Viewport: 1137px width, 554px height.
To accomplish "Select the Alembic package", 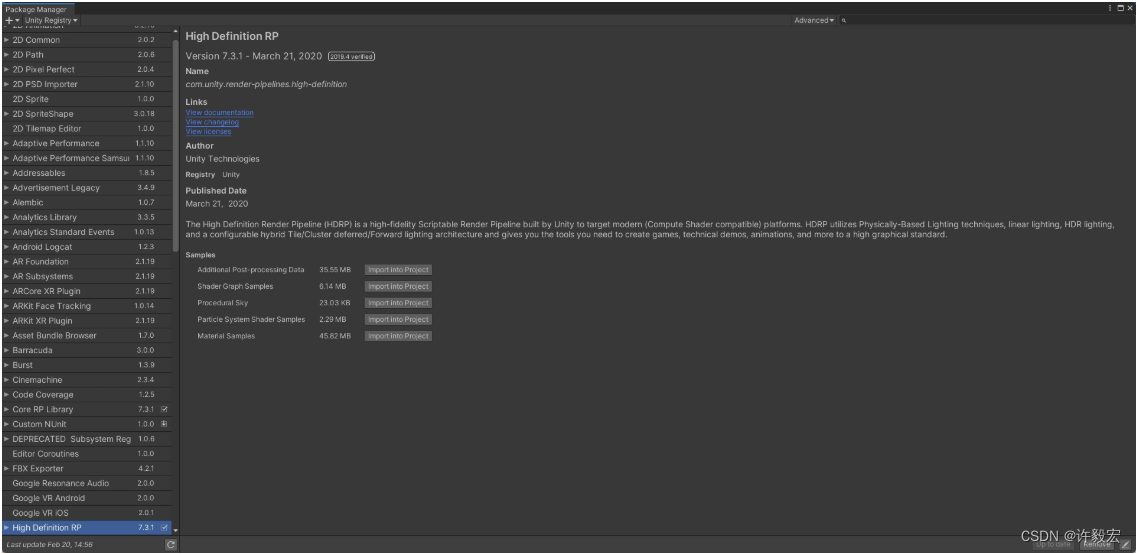I will pyautogui.click(x=86, y=202).
